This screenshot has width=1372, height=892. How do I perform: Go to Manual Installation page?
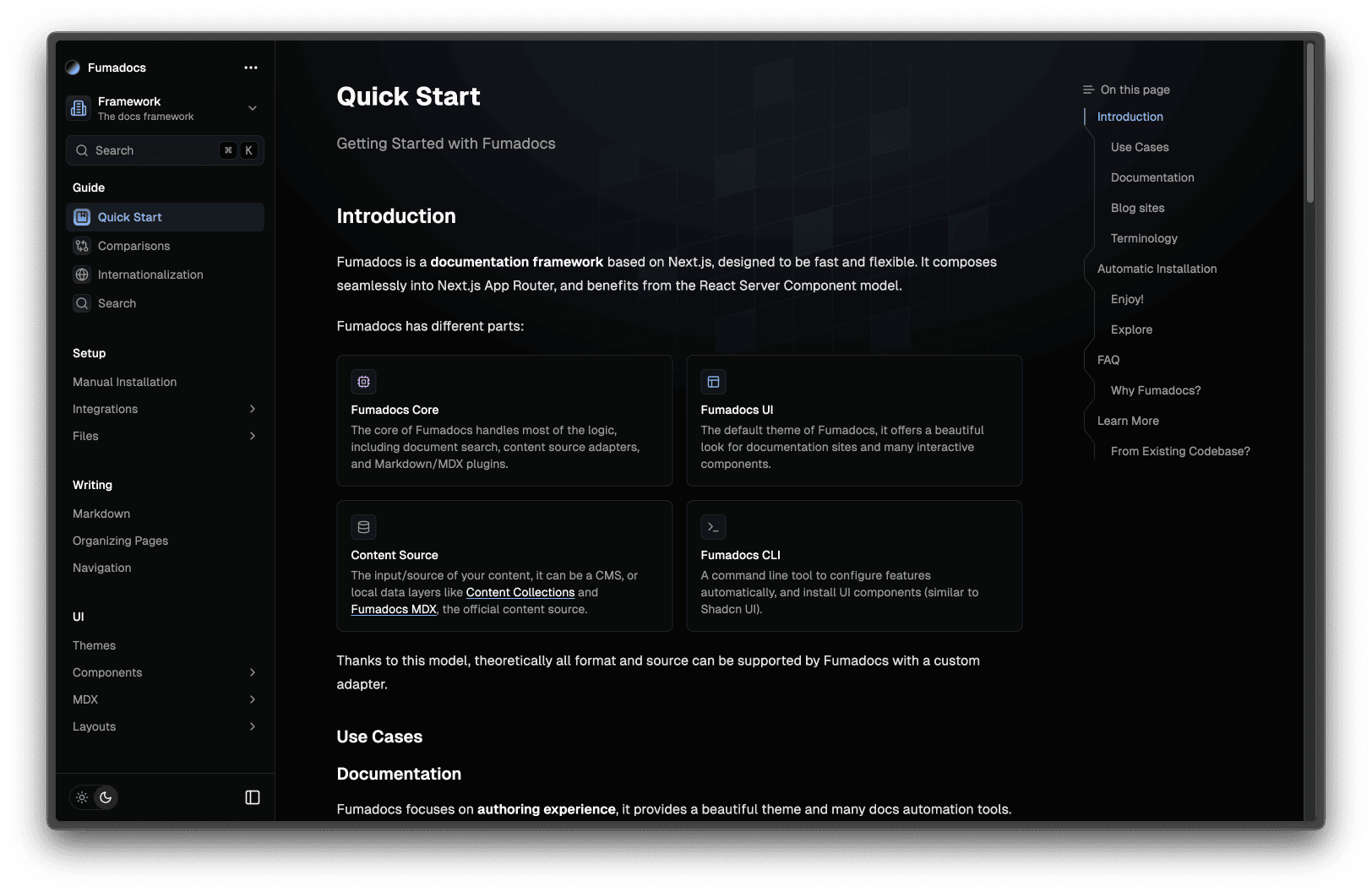tap(125, 382)
